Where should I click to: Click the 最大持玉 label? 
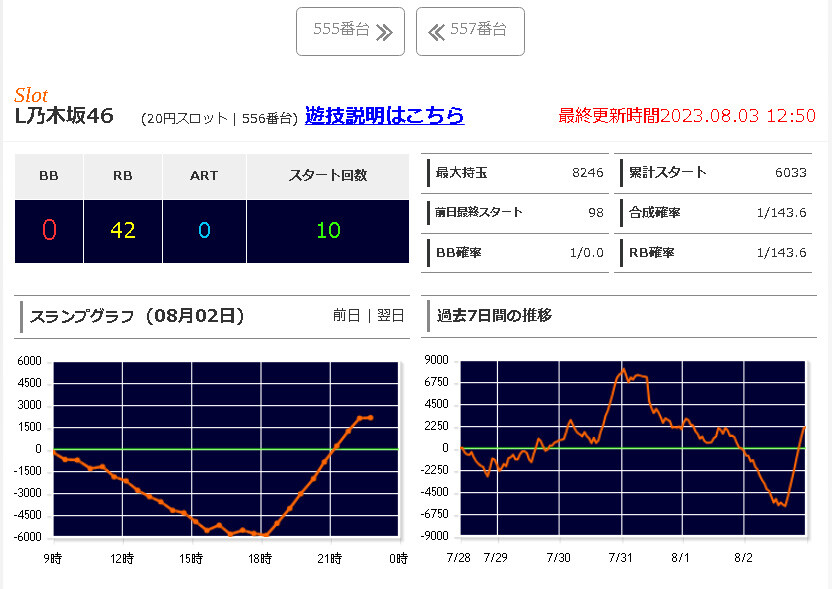[461, 173]
